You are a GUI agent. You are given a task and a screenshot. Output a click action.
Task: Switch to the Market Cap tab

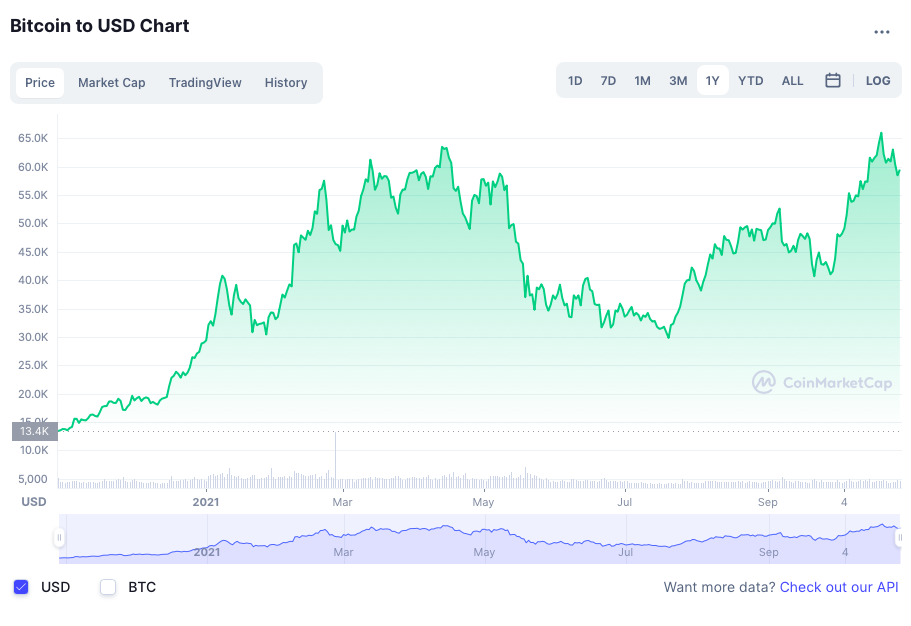click(x=111, y=82)
